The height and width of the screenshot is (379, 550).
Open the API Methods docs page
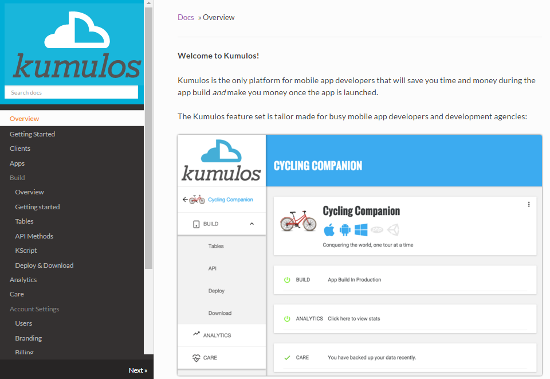34,236
